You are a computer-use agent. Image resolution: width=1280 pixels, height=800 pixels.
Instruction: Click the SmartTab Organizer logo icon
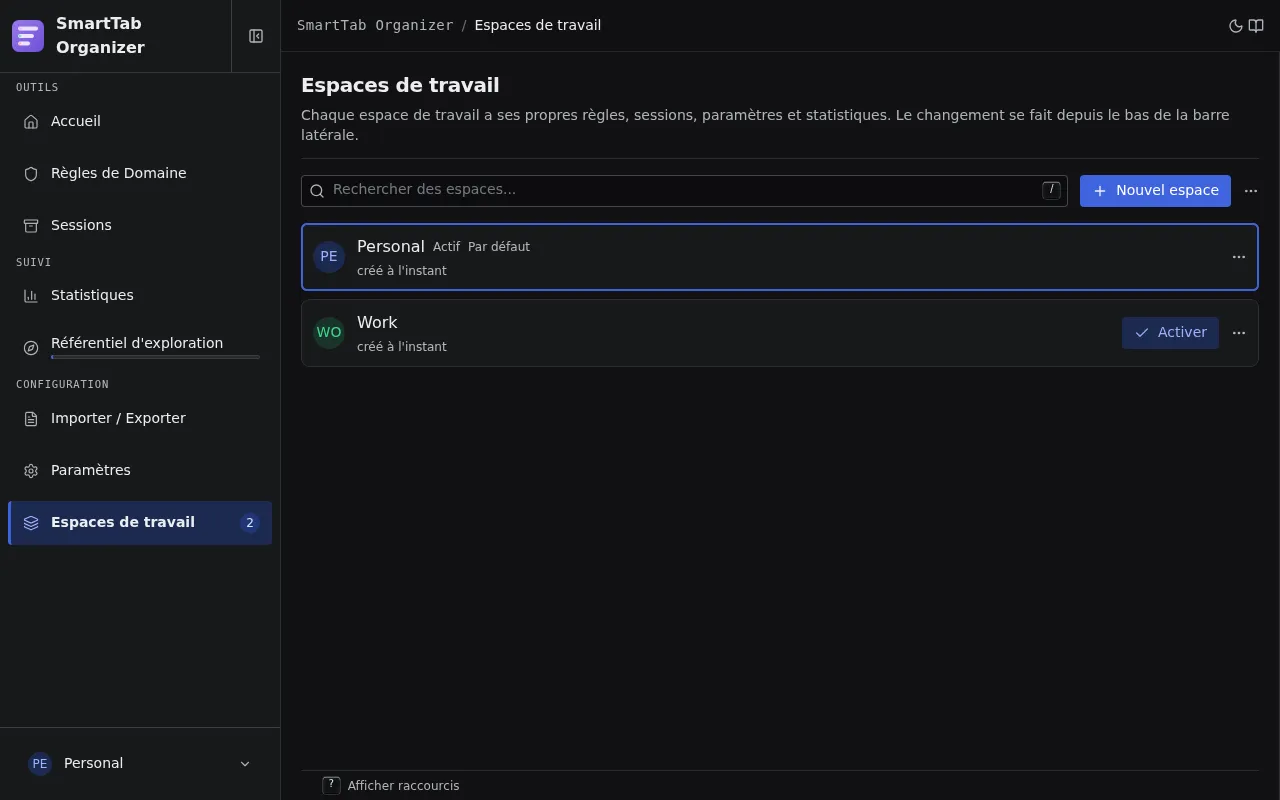click(x=28, y=36)
